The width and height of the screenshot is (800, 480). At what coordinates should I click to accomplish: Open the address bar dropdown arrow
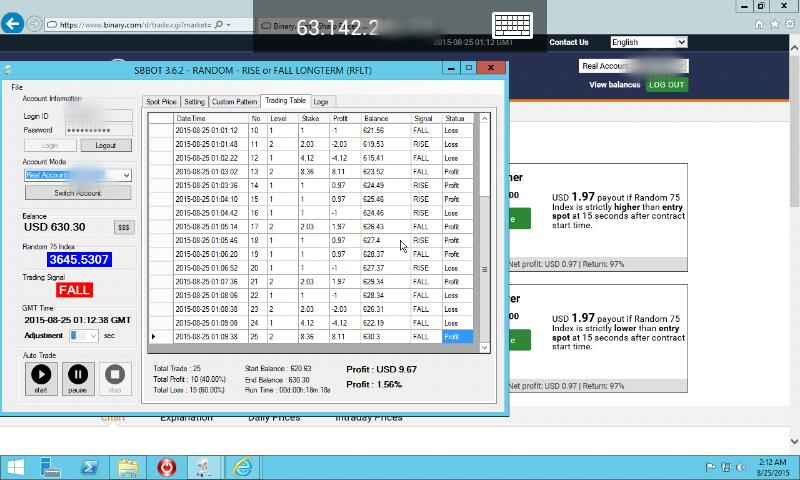coord(229,24)
